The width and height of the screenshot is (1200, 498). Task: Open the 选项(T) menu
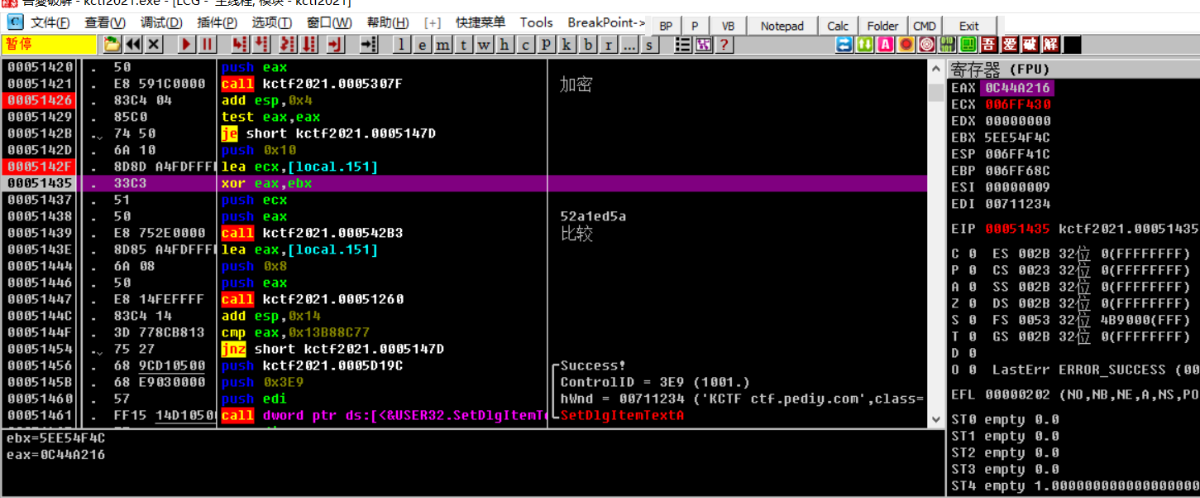[x=272, y=23]
